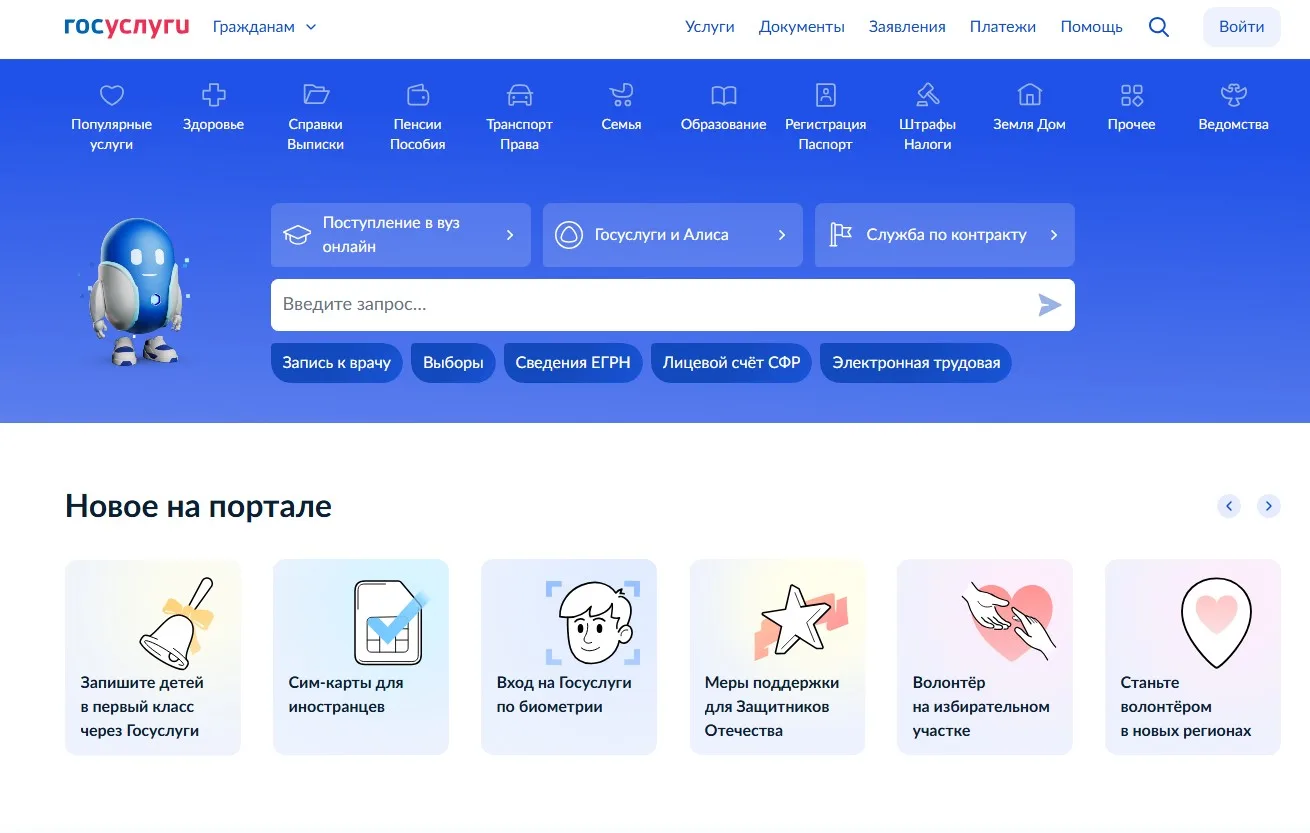1310x833 pixels.
Task: Open card Сим-карты для иностранцев
Action: (361, 657)
